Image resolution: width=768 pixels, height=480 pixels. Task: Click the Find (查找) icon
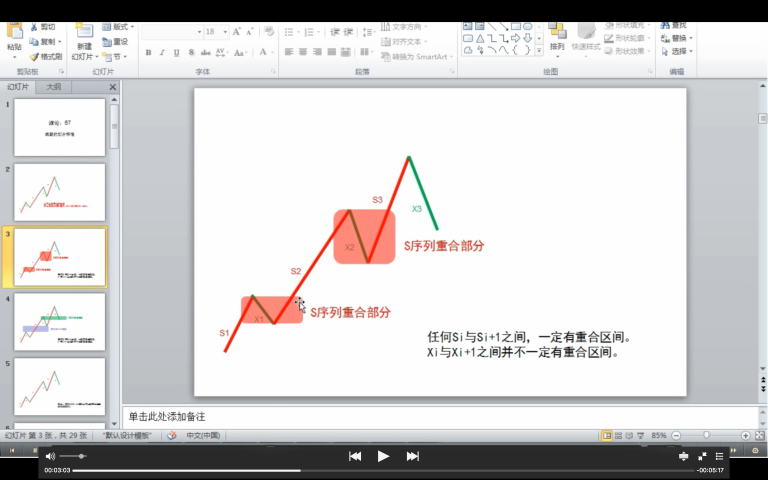tap(678, 26)
